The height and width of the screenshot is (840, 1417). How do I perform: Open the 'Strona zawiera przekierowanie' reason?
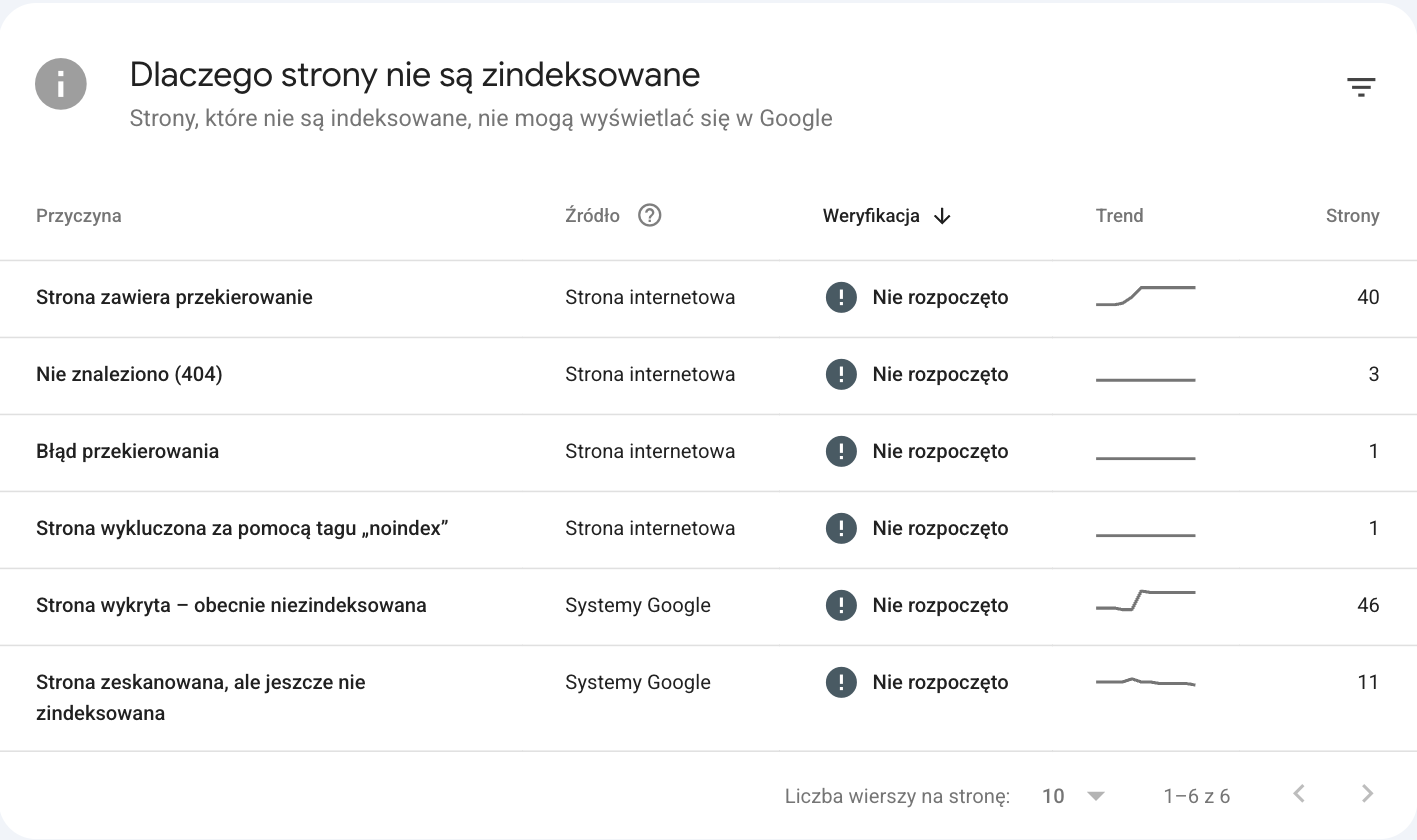pyautogui.click(x=174, y=297)
